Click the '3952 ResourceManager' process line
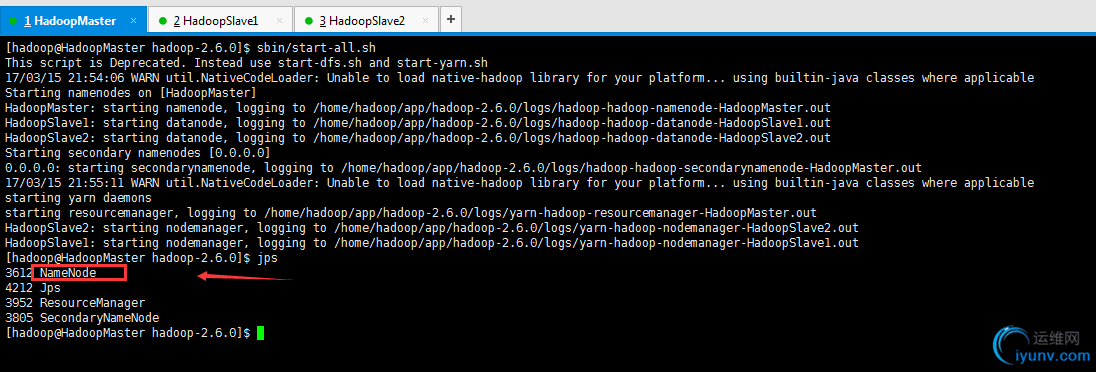The width and height of the screenshot is (1096, 372). point(75,303)
